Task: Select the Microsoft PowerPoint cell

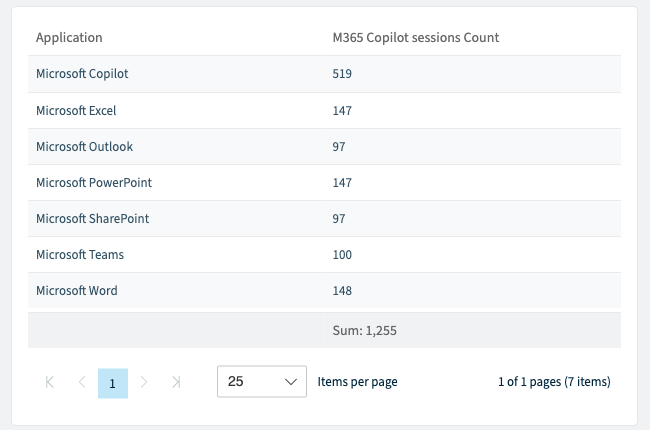Action: pyautogui.click(x=94, y=183)
